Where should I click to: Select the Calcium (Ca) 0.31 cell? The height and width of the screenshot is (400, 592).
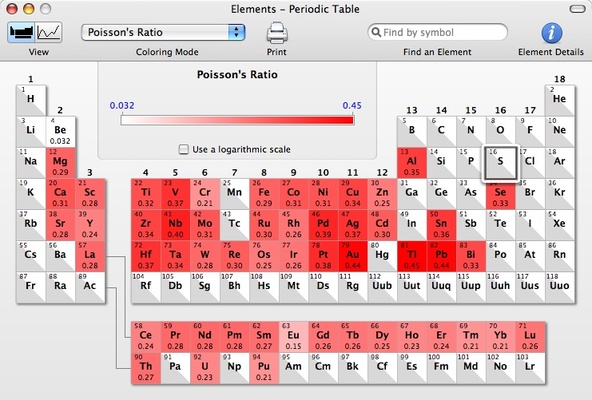pos(60,194)
